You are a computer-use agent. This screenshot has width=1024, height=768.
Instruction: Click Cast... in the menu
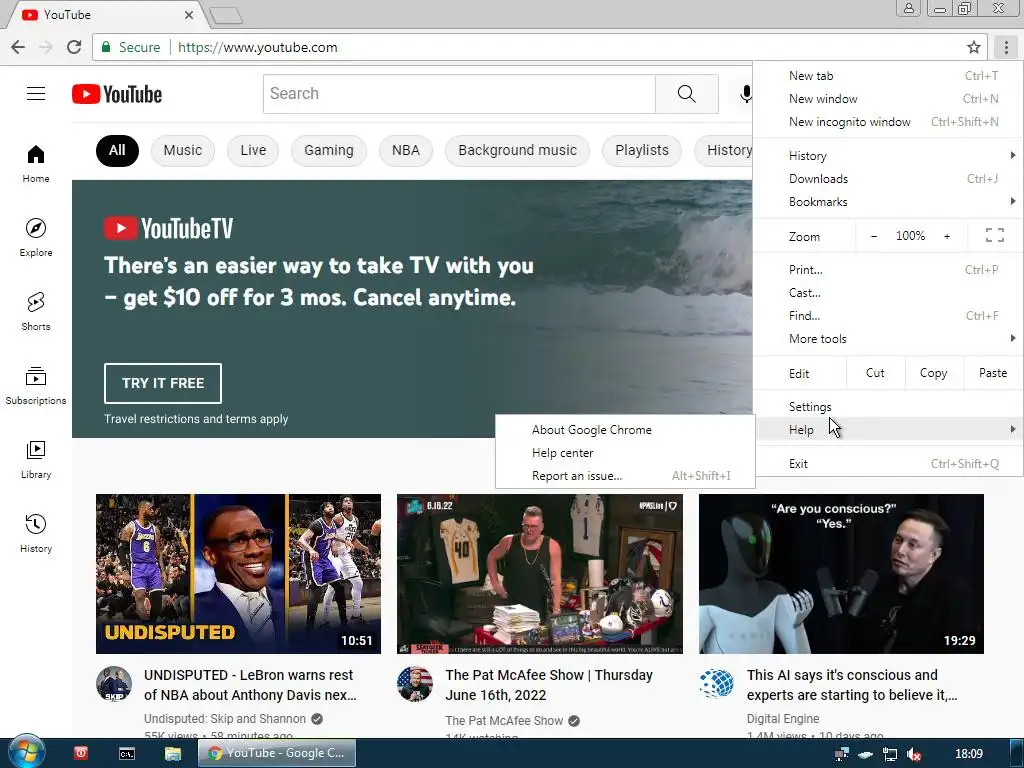(x=888, y=293)
